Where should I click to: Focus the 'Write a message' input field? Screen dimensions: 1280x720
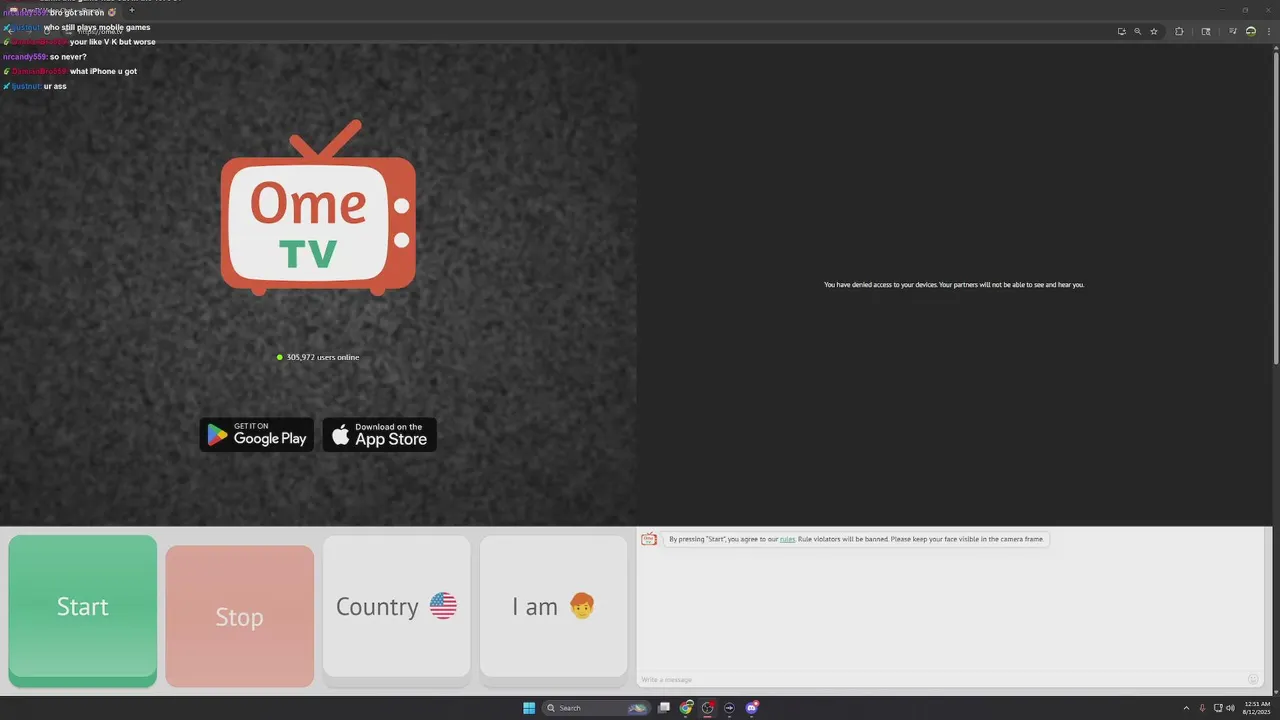(x=940, y=680)
